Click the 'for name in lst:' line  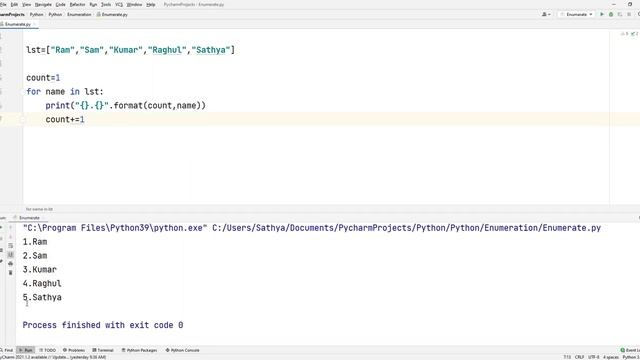point(65,92)
